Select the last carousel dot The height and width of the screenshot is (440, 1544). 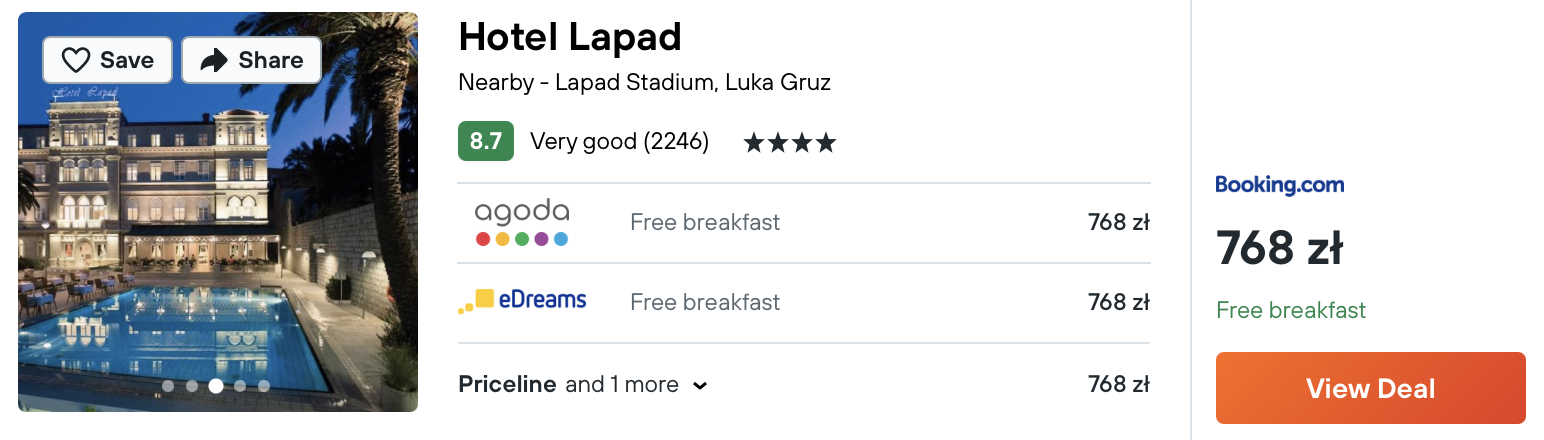click(264, 386)
